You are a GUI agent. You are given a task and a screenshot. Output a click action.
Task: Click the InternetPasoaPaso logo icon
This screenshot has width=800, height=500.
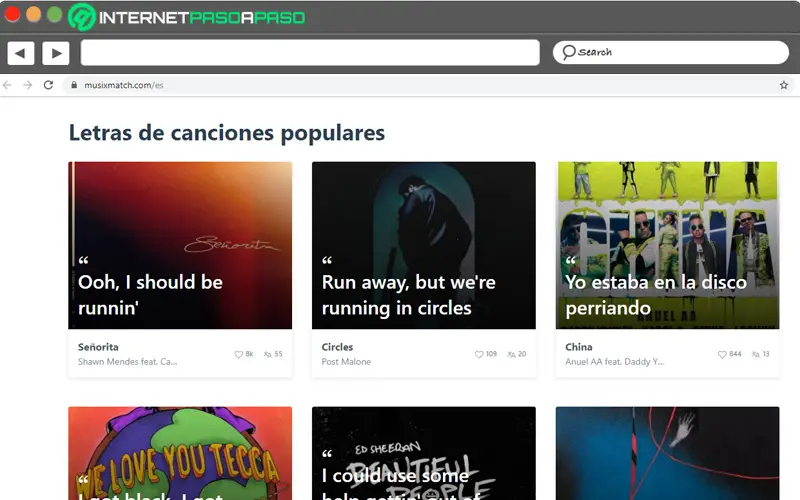[x=82, y=17]
